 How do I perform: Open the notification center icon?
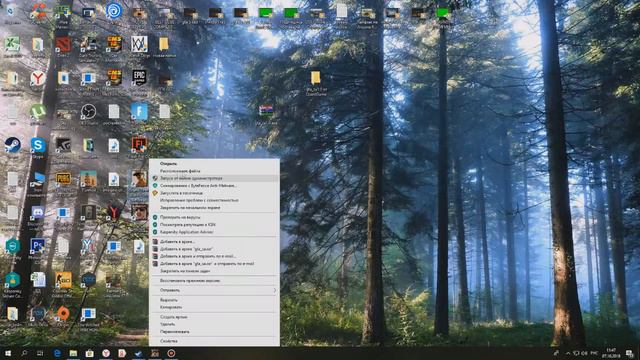tap(630, 353)
